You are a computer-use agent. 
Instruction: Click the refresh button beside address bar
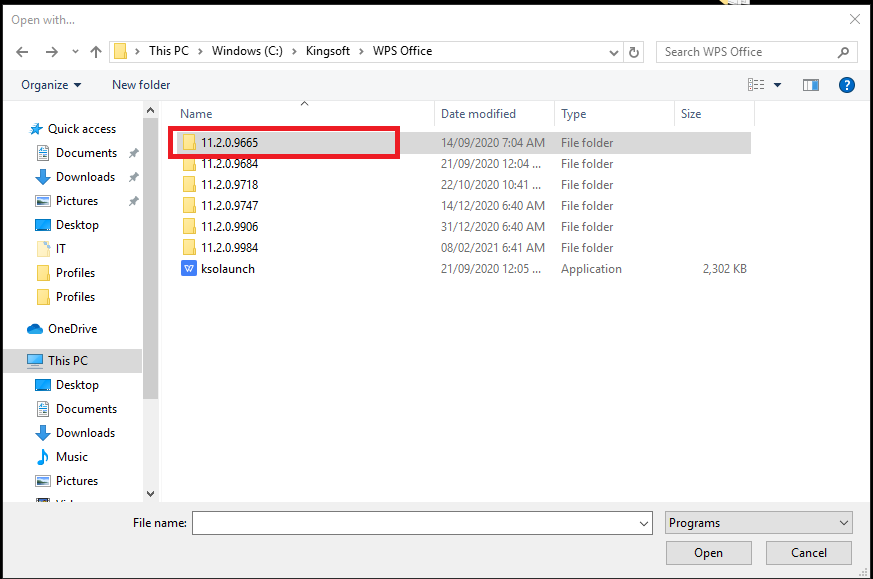coord(634,52)
